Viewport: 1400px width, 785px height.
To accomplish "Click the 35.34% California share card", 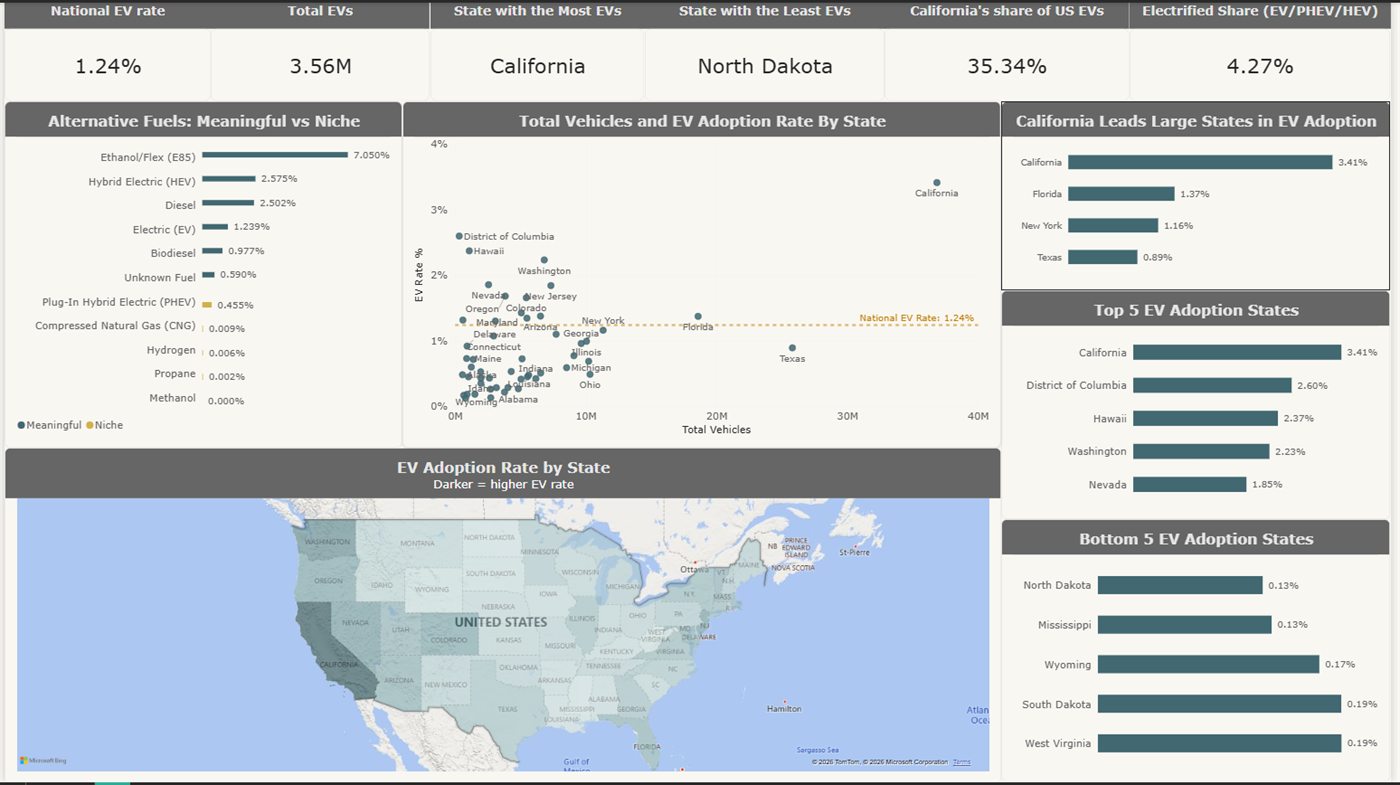I will tap(1007, 66).
